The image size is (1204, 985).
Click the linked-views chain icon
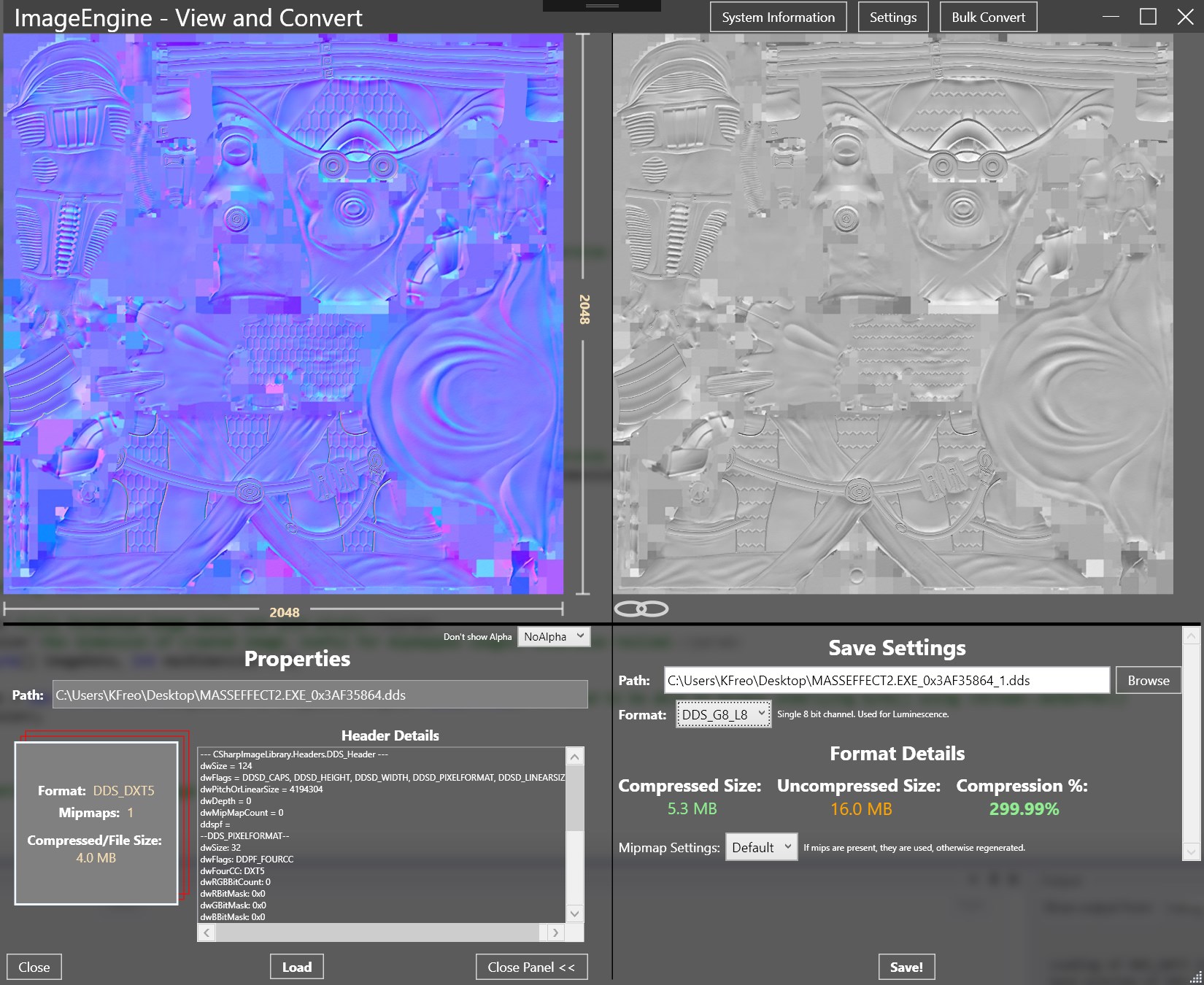[641, 609]
